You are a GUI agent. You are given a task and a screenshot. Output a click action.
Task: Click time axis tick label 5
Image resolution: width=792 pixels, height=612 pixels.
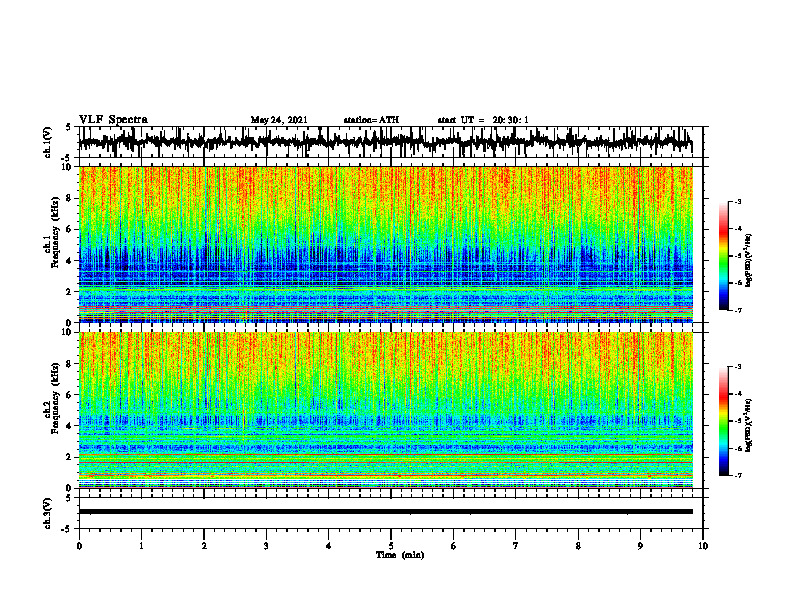(x=391, y=546)
